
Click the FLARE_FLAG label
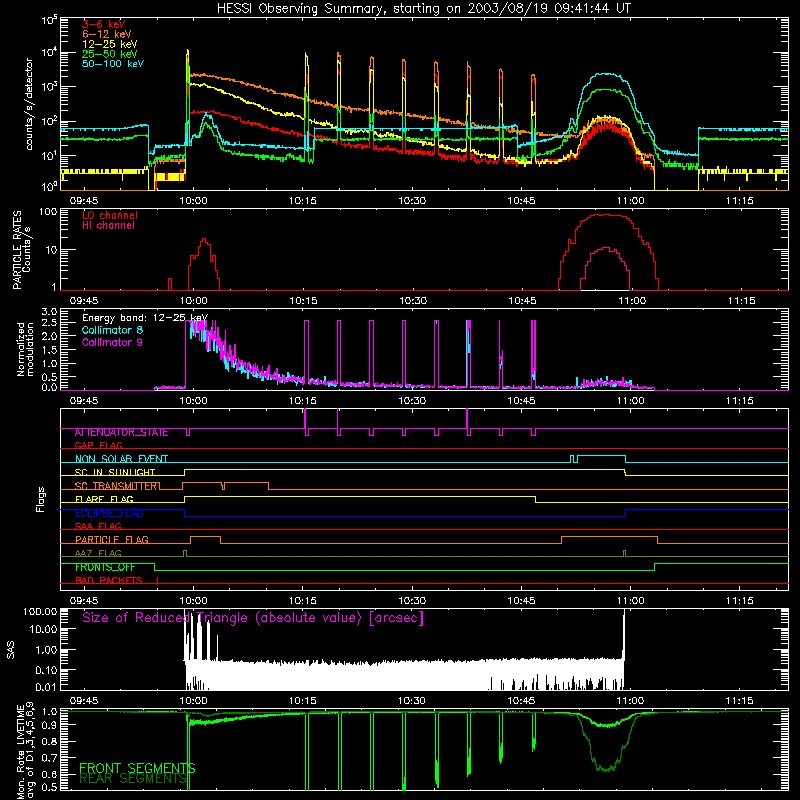[104, 499]
